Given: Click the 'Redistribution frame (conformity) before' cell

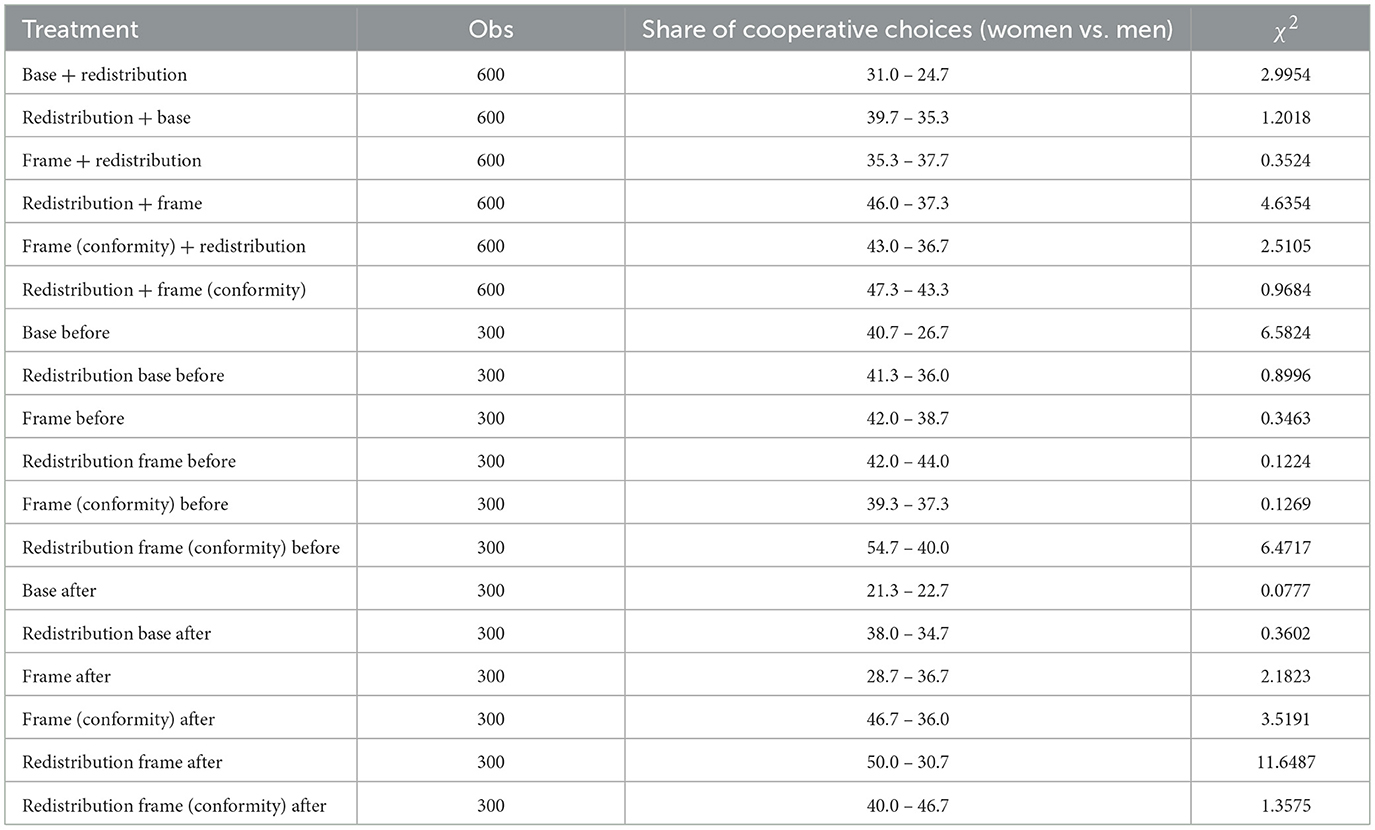Looking at the screenshot, I should click(x=180, y=548).
